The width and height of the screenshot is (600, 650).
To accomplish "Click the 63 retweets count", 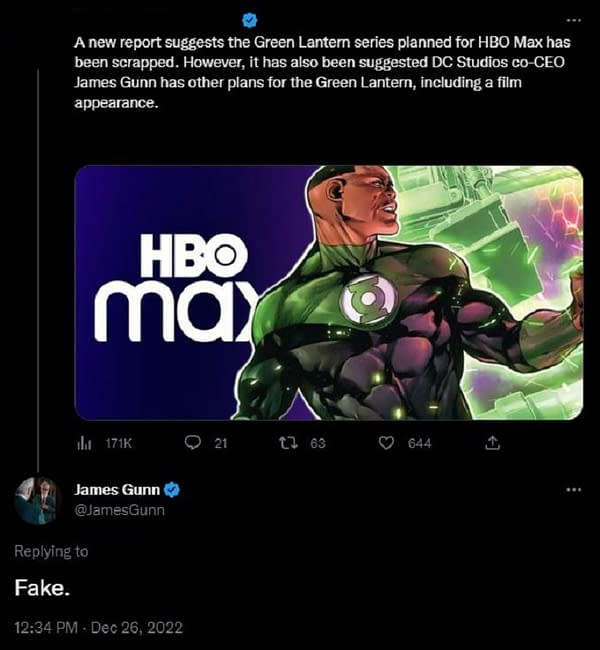I will pos(318,443).
